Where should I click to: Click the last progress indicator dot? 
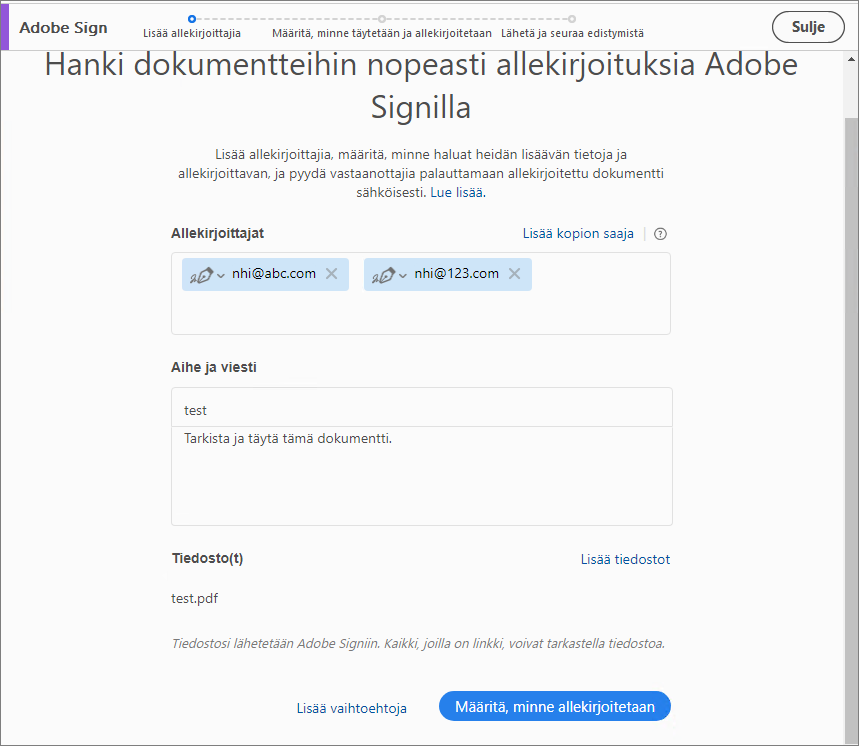tap(571, 17)
